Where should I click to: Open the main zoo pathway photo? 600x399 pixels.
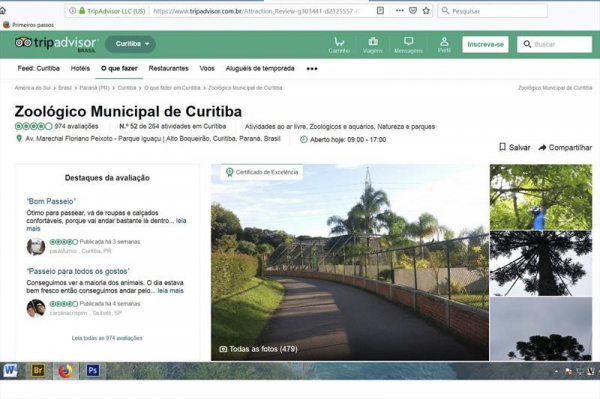click(350, 262)
